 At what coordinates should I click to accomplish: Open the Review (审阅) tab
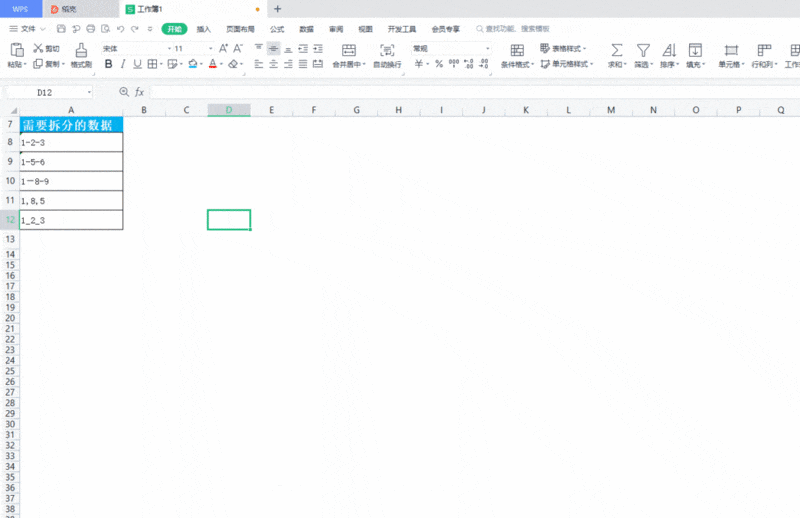click(336, 29)
